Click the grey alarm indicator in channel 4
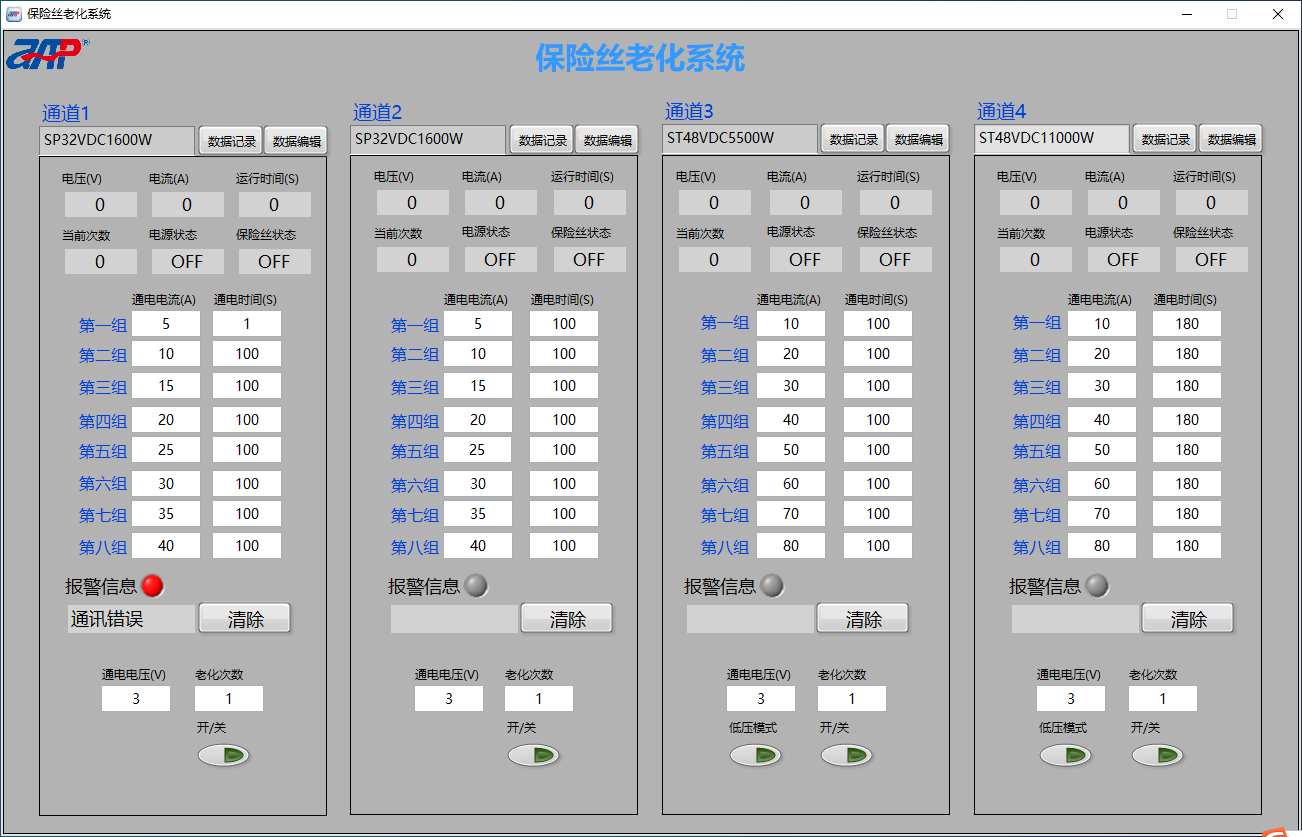 [1097, 586]
